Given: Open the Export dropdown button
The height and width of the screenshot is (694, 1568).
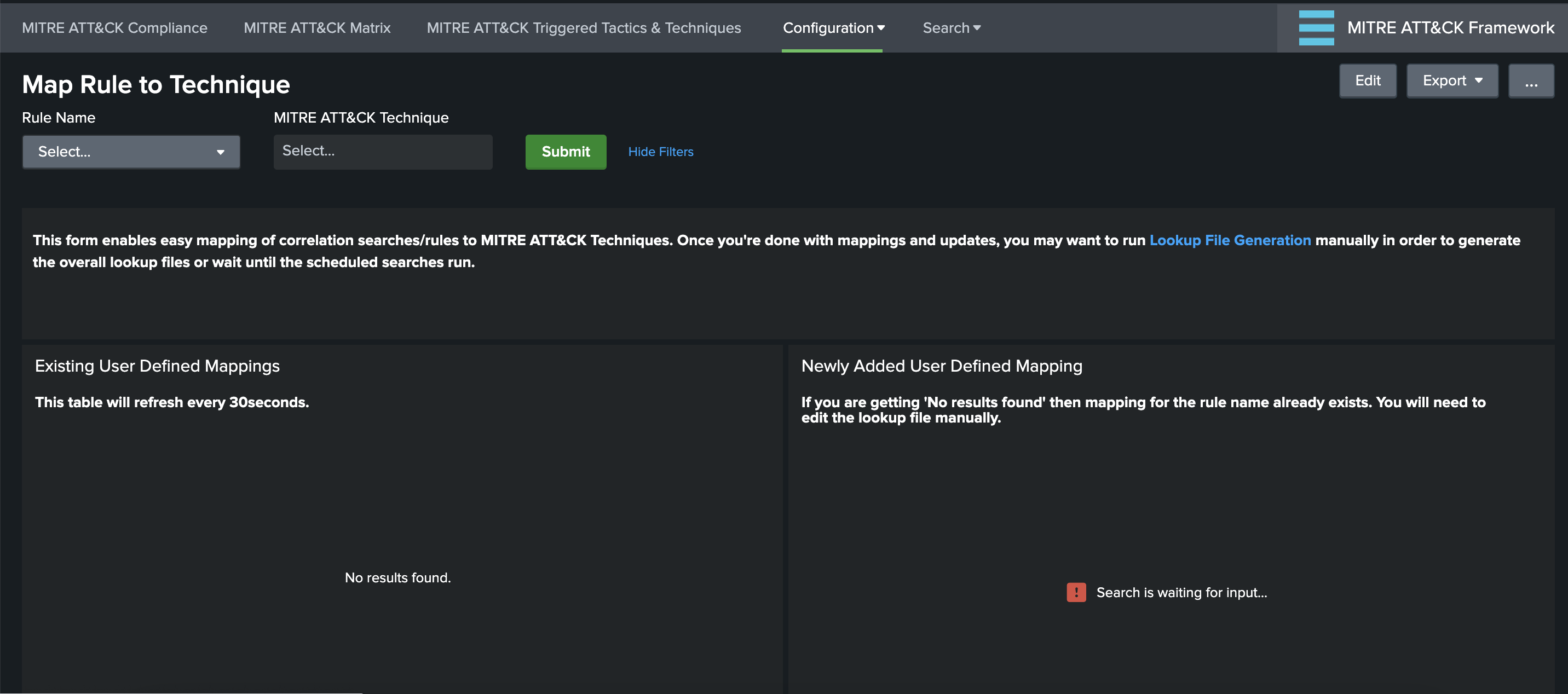Looking at the screenshot, I should pos(1451,81).
